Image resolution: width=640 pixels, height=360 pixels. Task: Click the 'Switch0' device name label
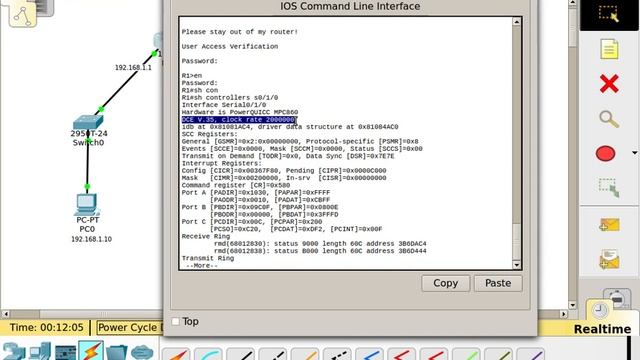click(x=88, y=142)
